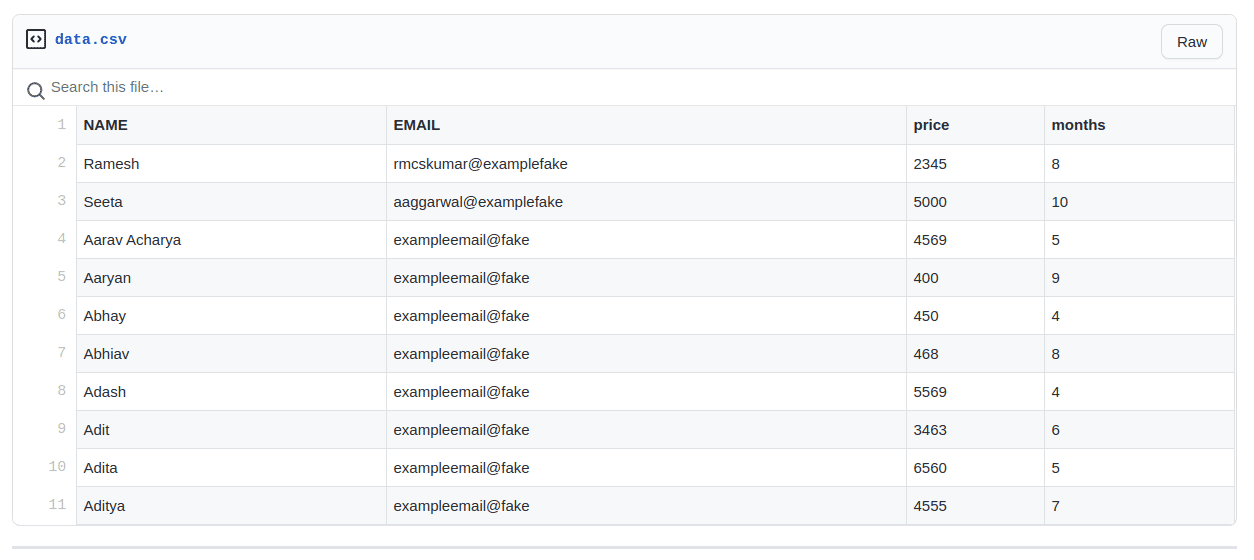Select the Aarav Acharya cell

pos(133,240)
